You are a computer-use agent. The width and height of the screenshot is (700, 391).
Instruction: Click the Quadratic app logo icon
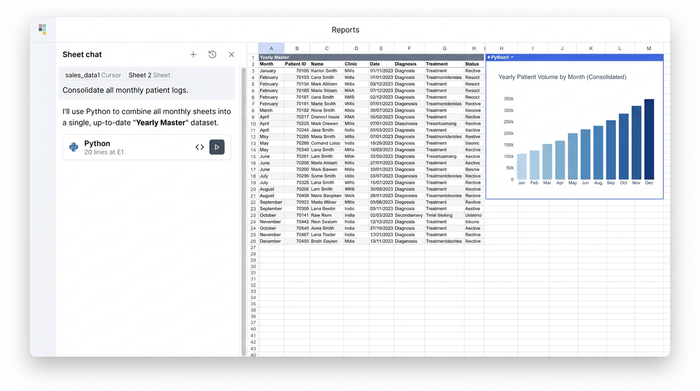[x=42, y=29]
